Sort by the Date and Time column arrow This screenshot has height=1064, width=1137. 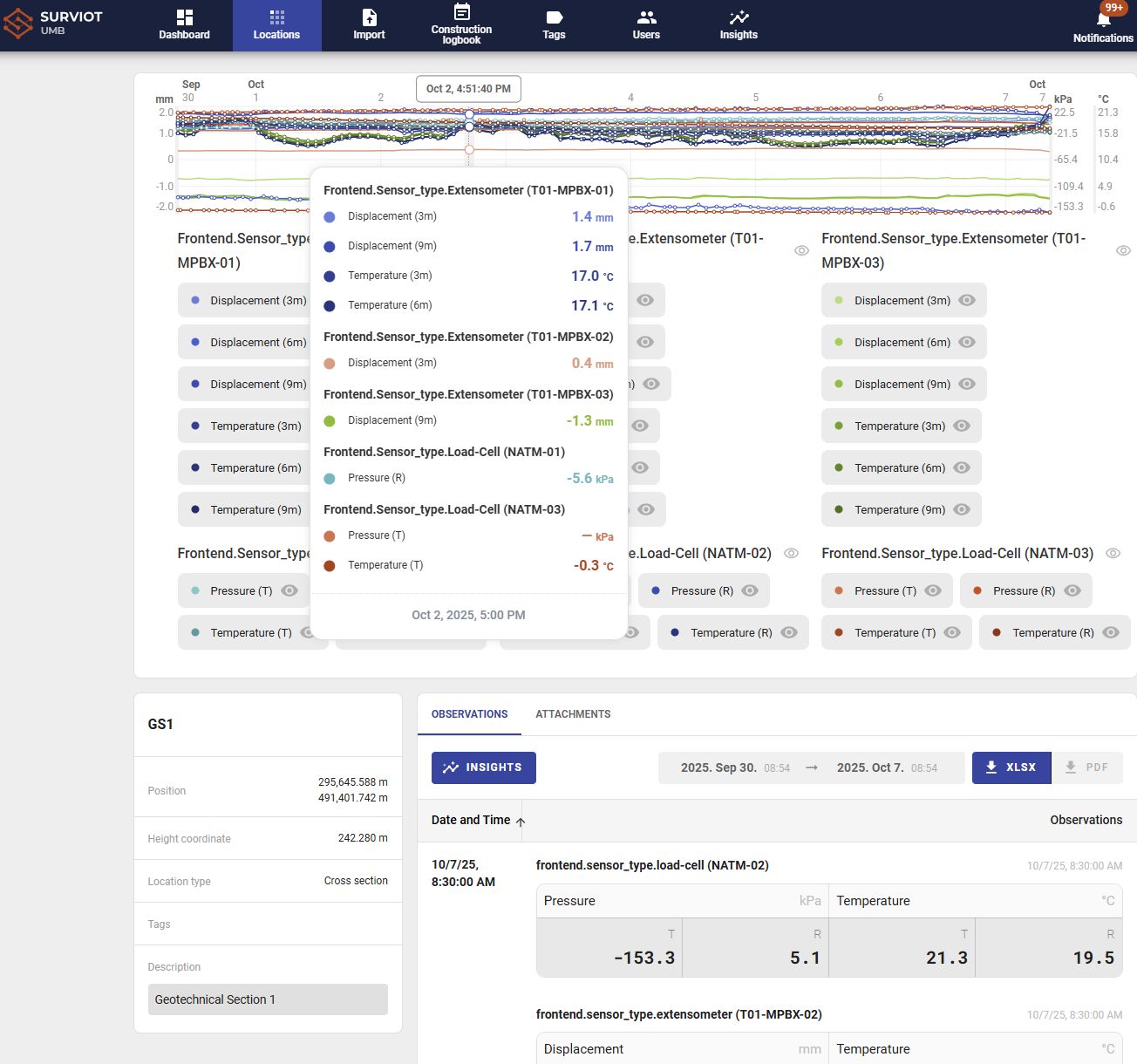pyautogui.click(x=521, y=822)
